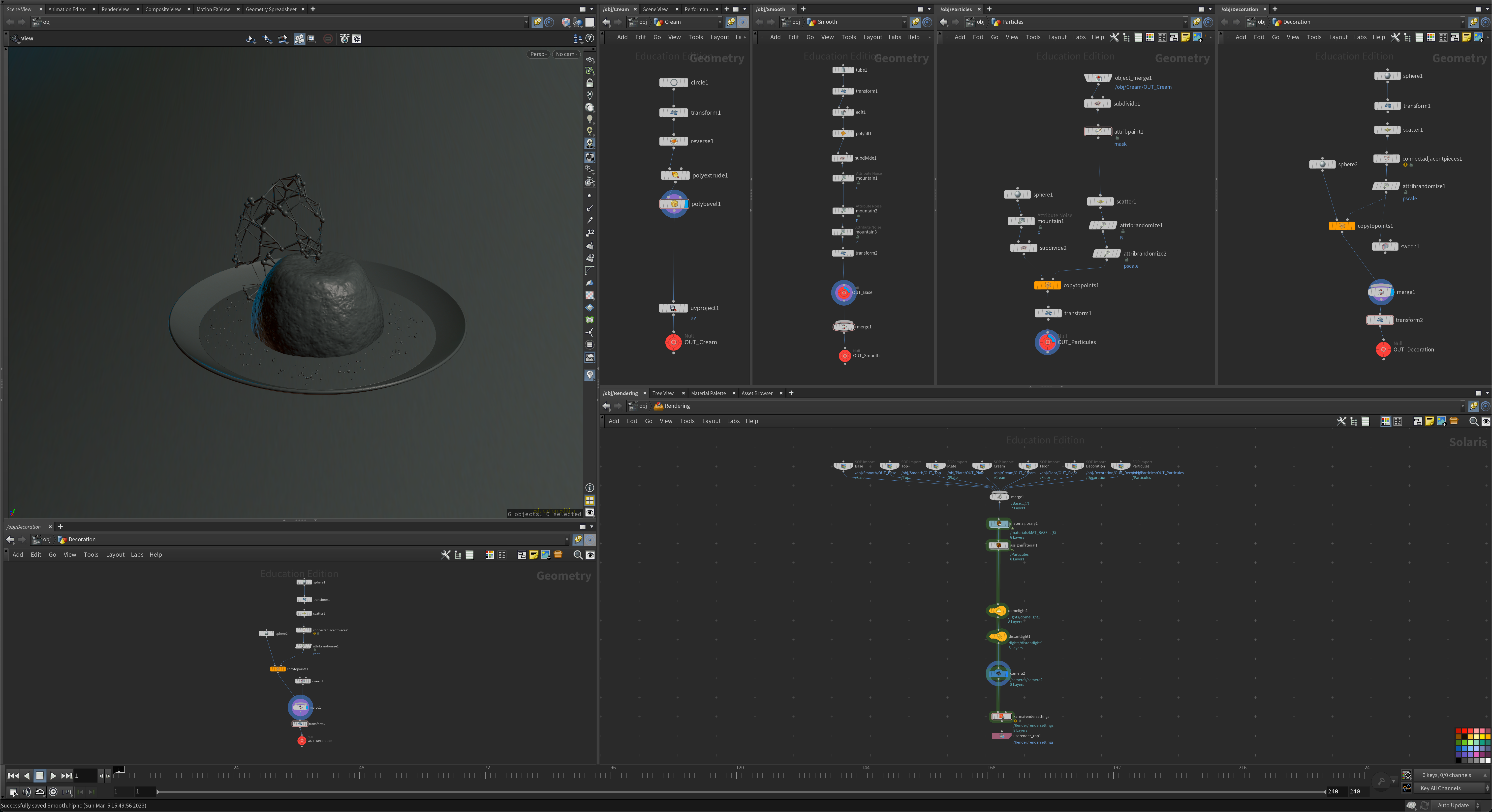Viewport: 1492px width, 812px height.
Task: Open the Add menu in Cream network
Action: tap(622, 37)
